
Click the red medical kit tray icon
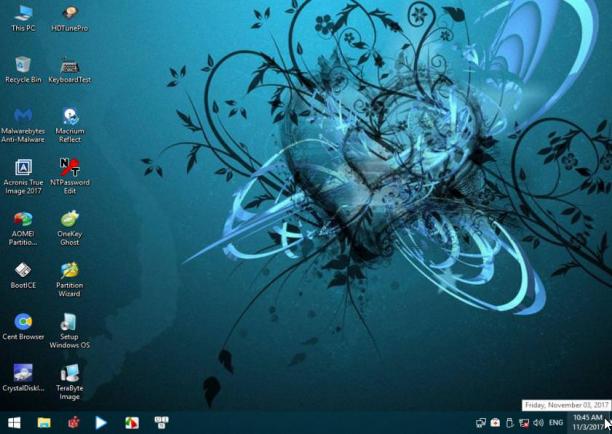click(x=495, y=422)
